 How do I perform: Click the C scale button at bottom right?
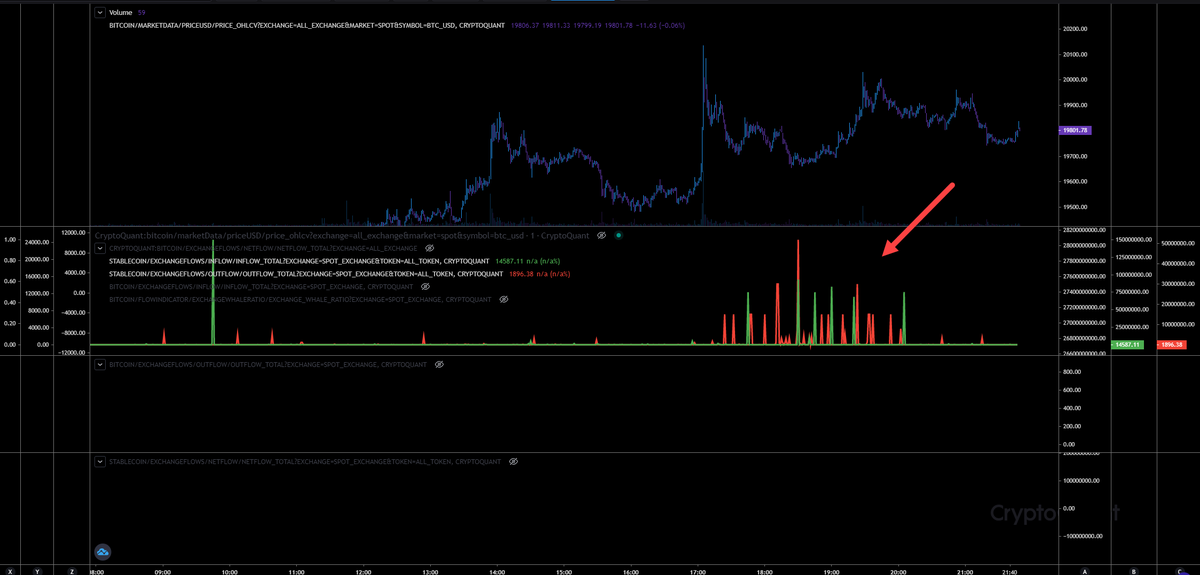point(1179,570)
